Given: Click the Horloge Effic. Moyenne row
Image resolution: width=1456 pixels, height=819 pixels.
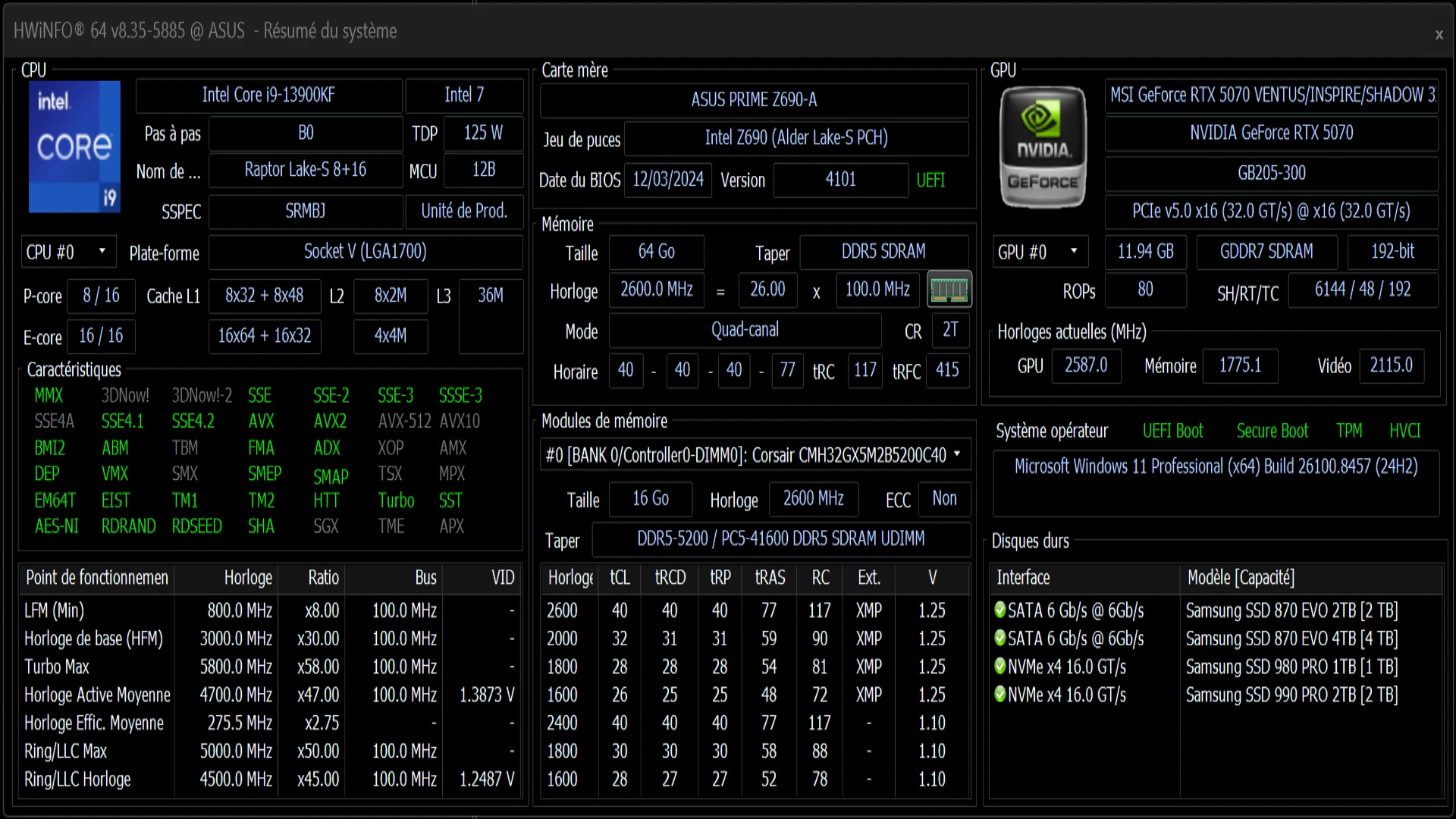Looking at the screenshot, I should 269,723.
